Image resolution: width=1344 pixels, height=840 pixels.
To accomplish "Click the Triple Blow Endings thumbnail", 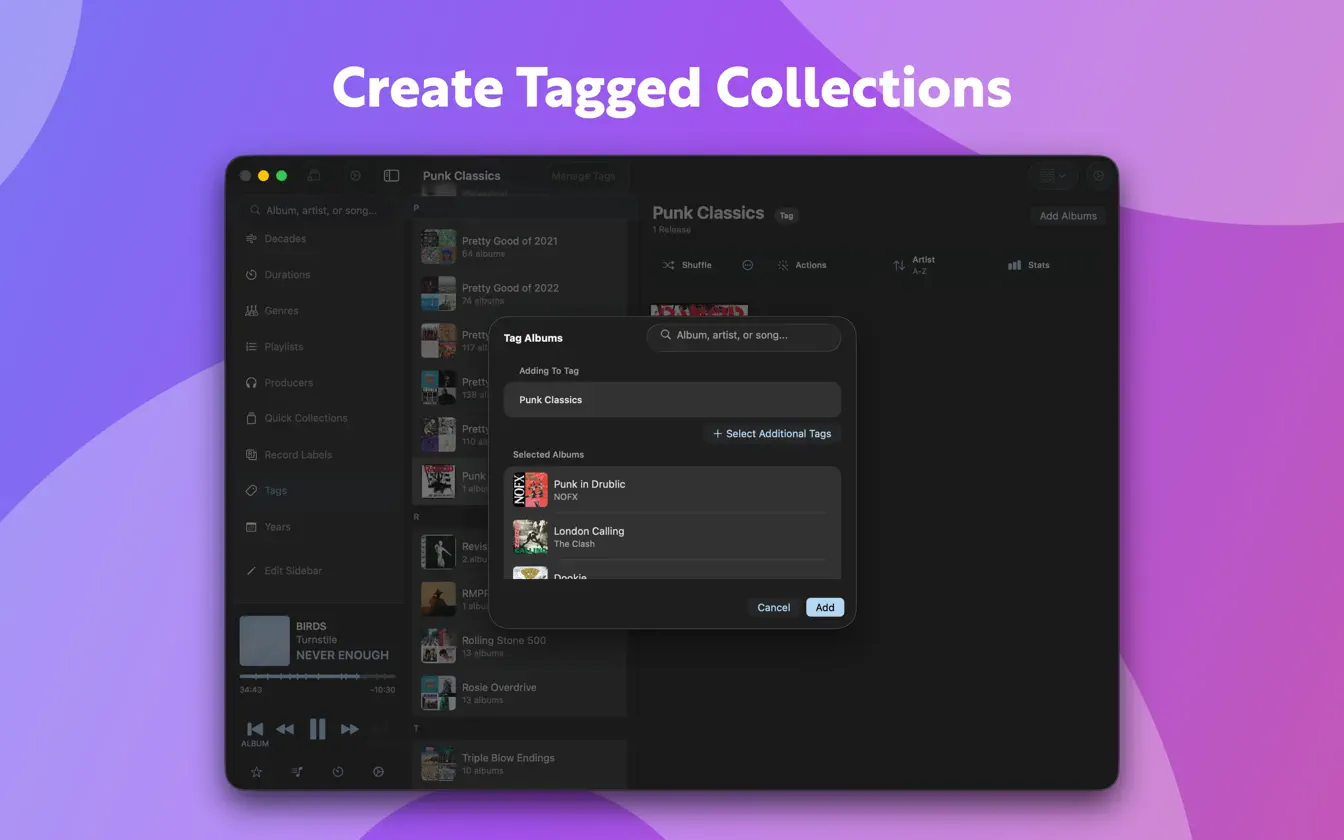I will (438, 764).
